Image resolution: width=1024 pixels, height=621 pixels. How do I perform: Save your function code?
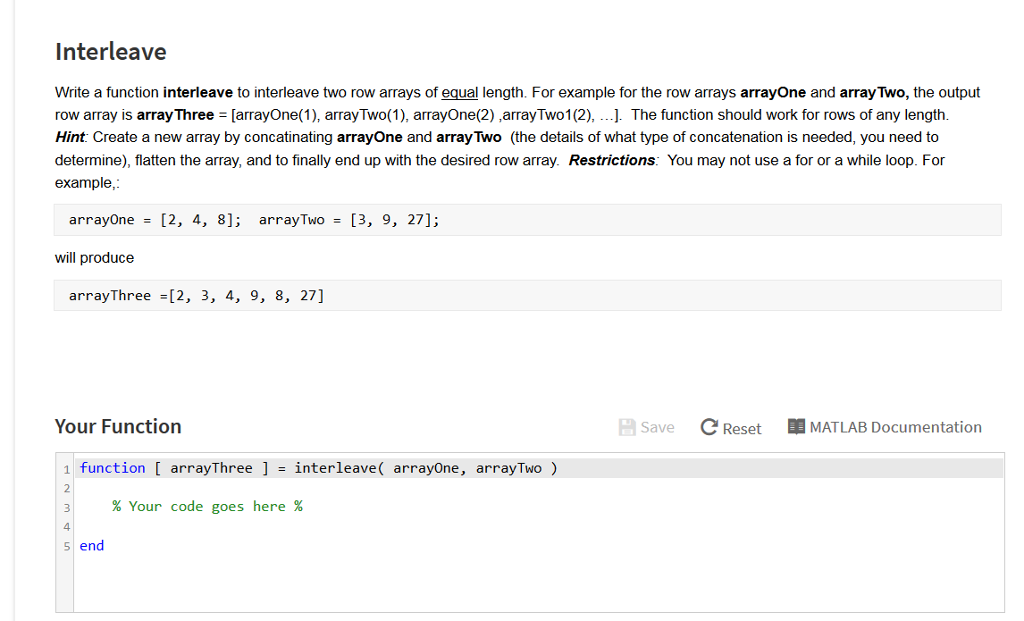pyautogui.click(x=647, y=427)
